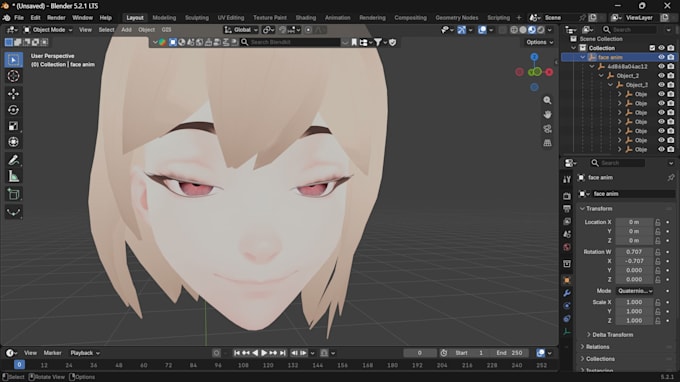
Task: Select the Measure tool
Action: point(13,176)
